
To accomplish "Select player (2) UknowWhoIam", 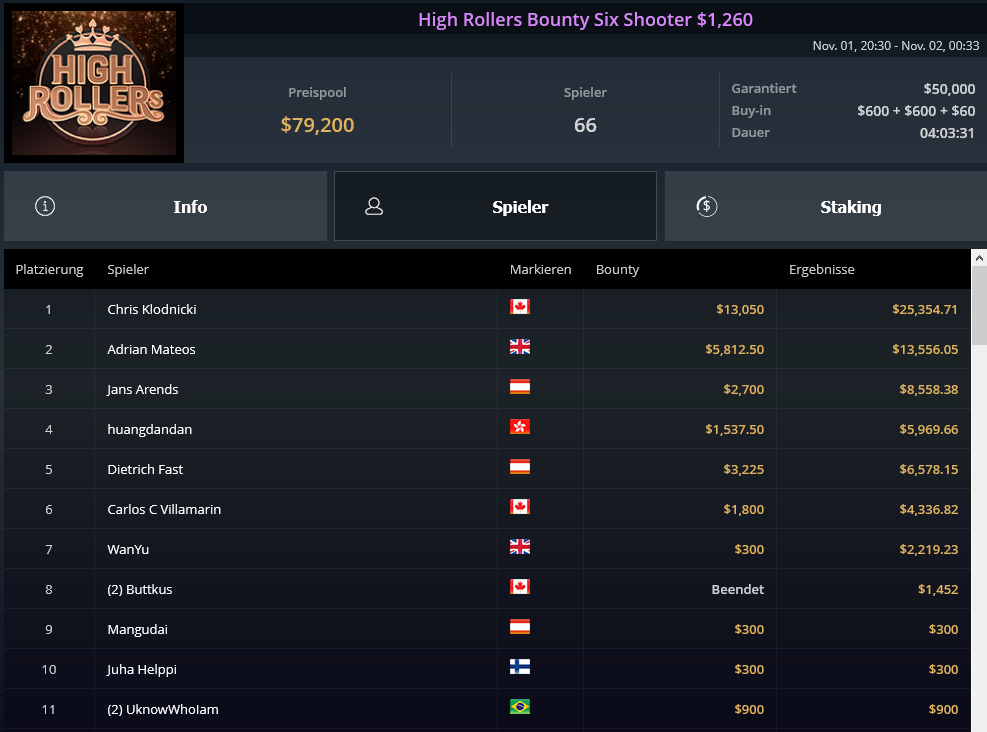I will [163, 709].
